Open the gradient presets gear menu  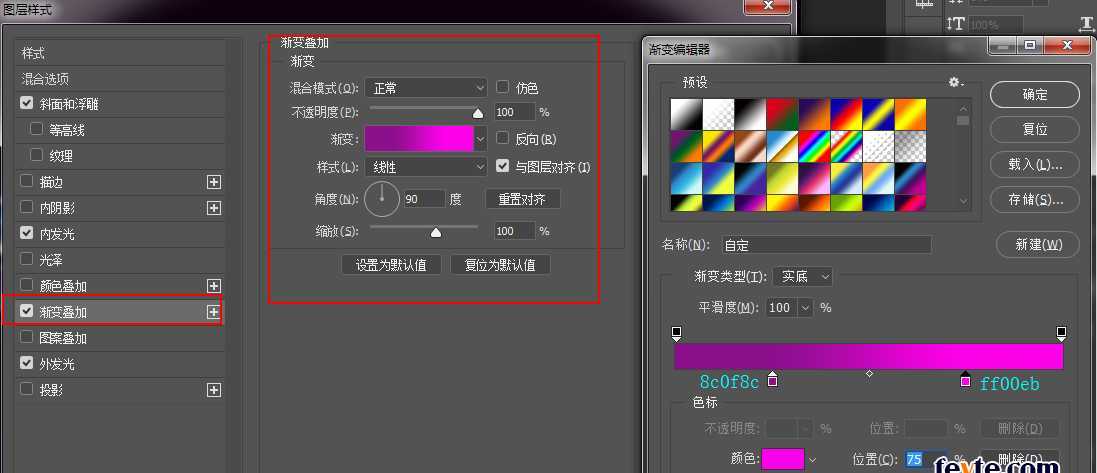(x=955, y=82)
